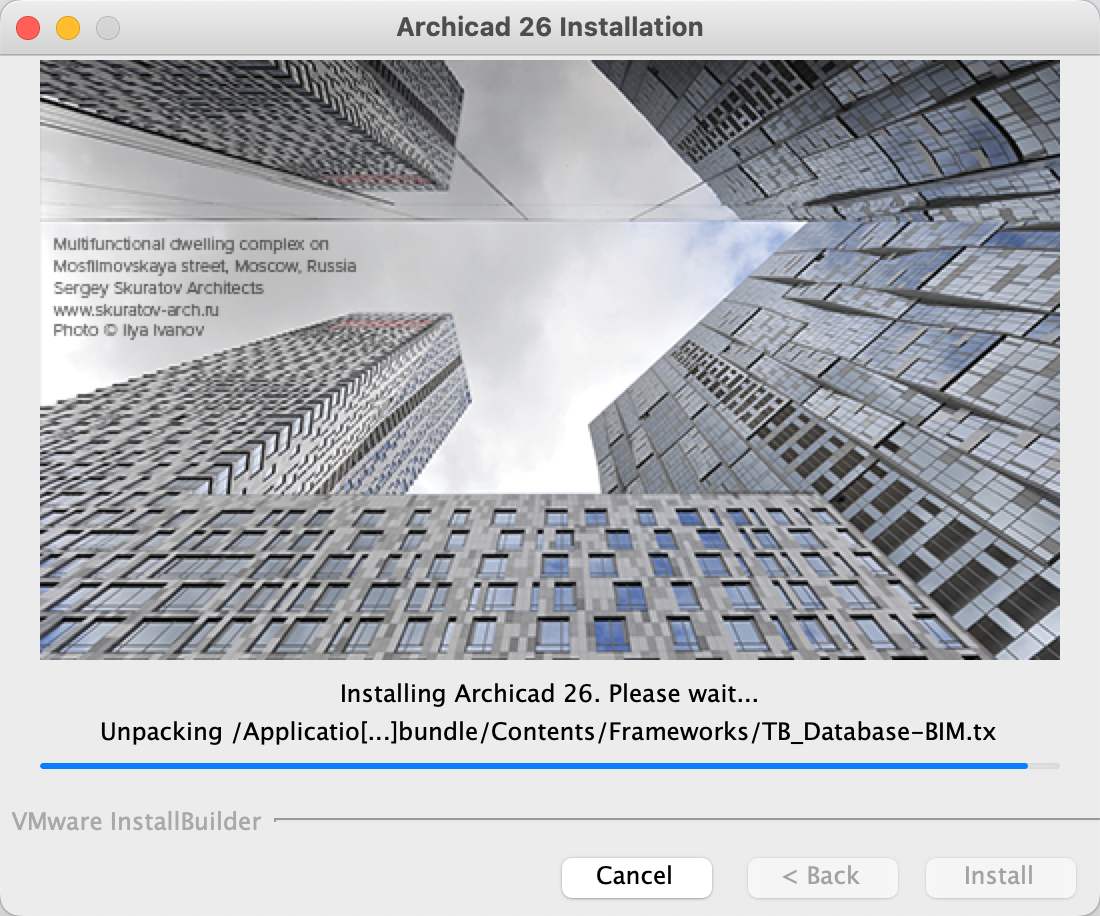Viewport: 1100px width, 916px height.
Task: Click the 'VMware InstallBuilder' label
Action: click(136, 821)
